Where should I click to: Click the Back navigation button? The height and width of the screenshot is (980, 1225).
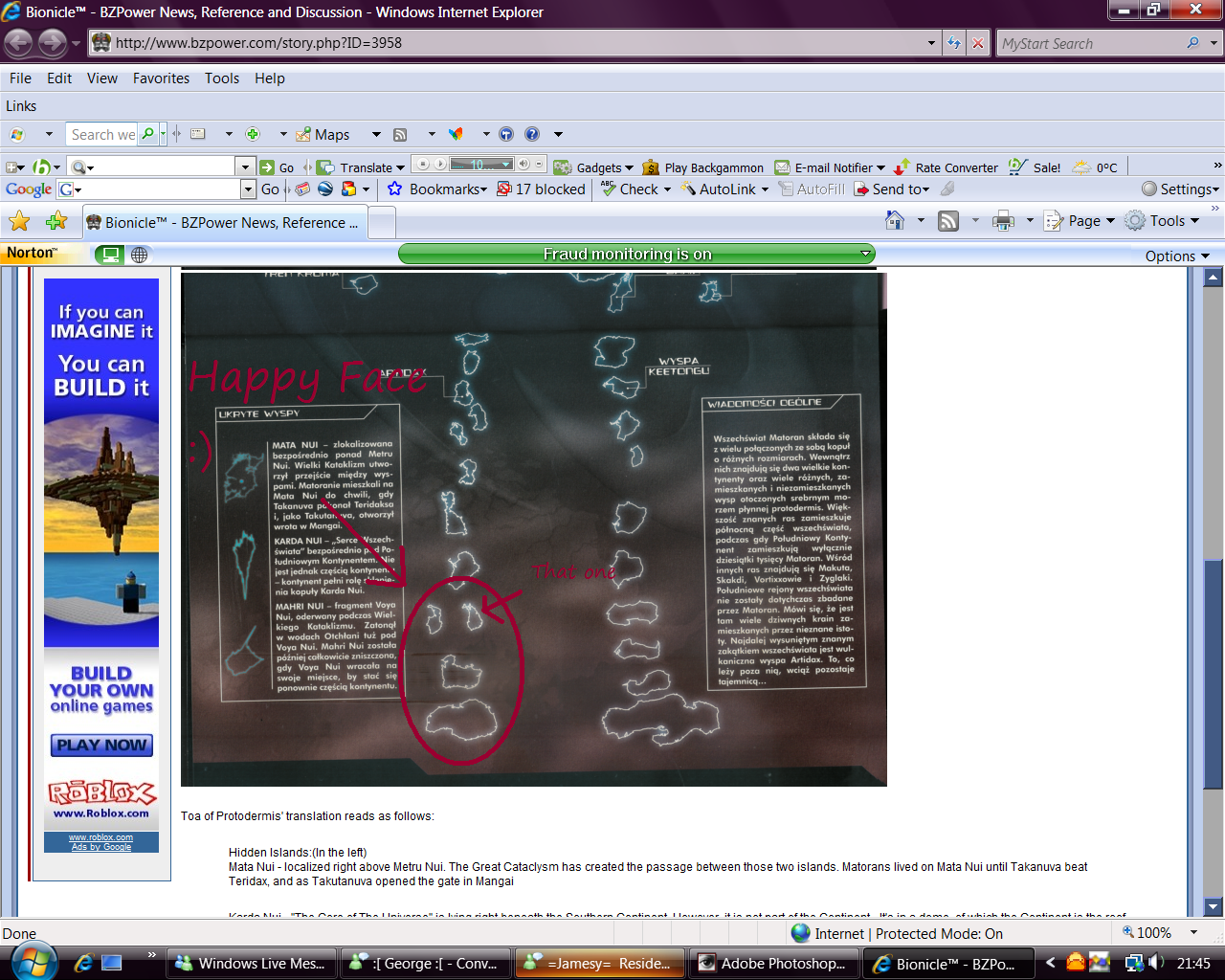pyautogui.click(x=18, y=43)
